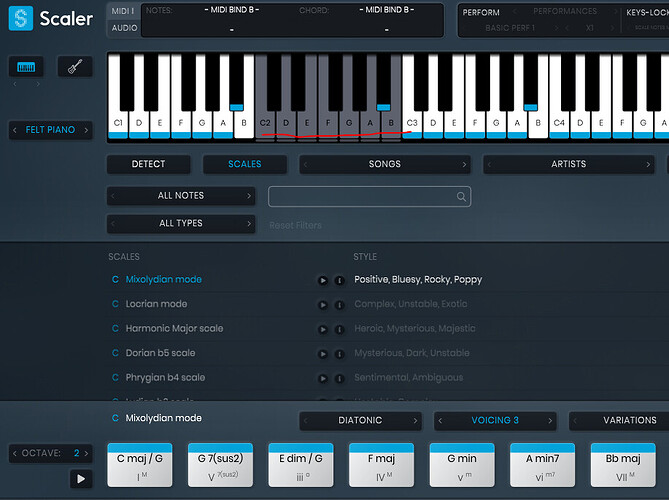Select previous instrument before Felt Piano
The width and height of the screenshot is (669, 500).
[x=15, y=130]
